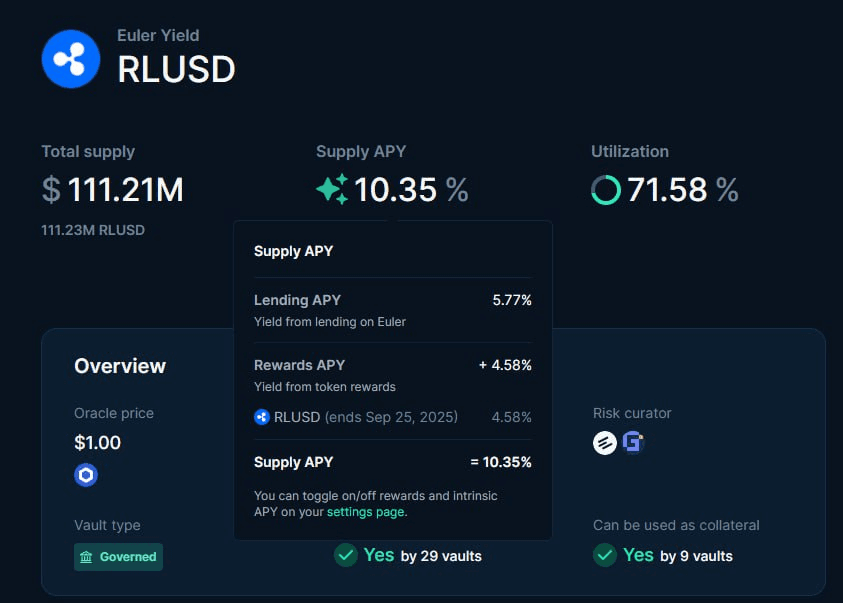Click the Governed vault type badge
The height and width of the screenshot is (603, 843).
[x=118, y=557]
